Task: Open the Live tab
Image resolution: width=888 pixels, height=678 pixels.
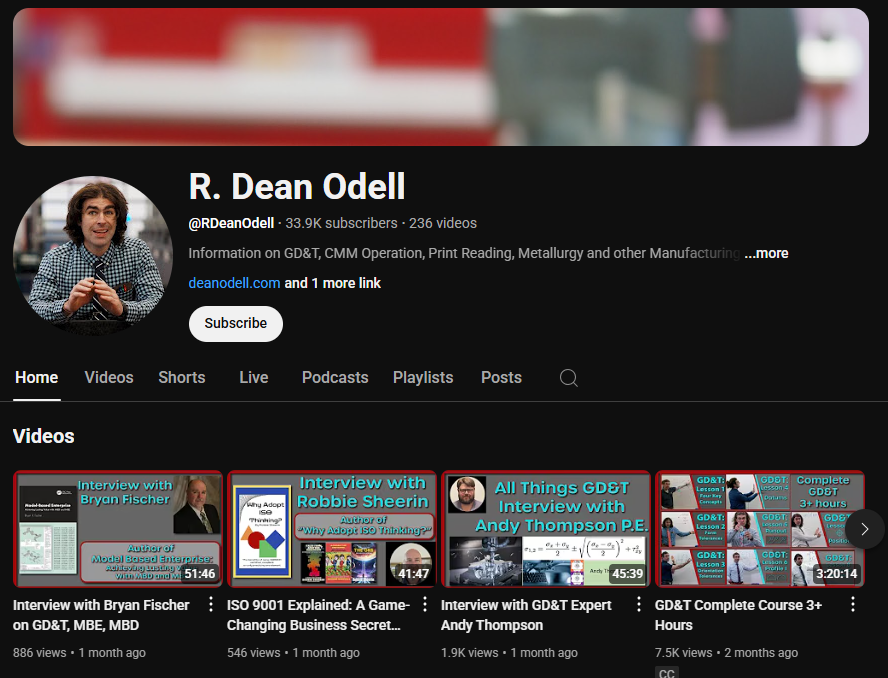Action: [x=254, y=378]
